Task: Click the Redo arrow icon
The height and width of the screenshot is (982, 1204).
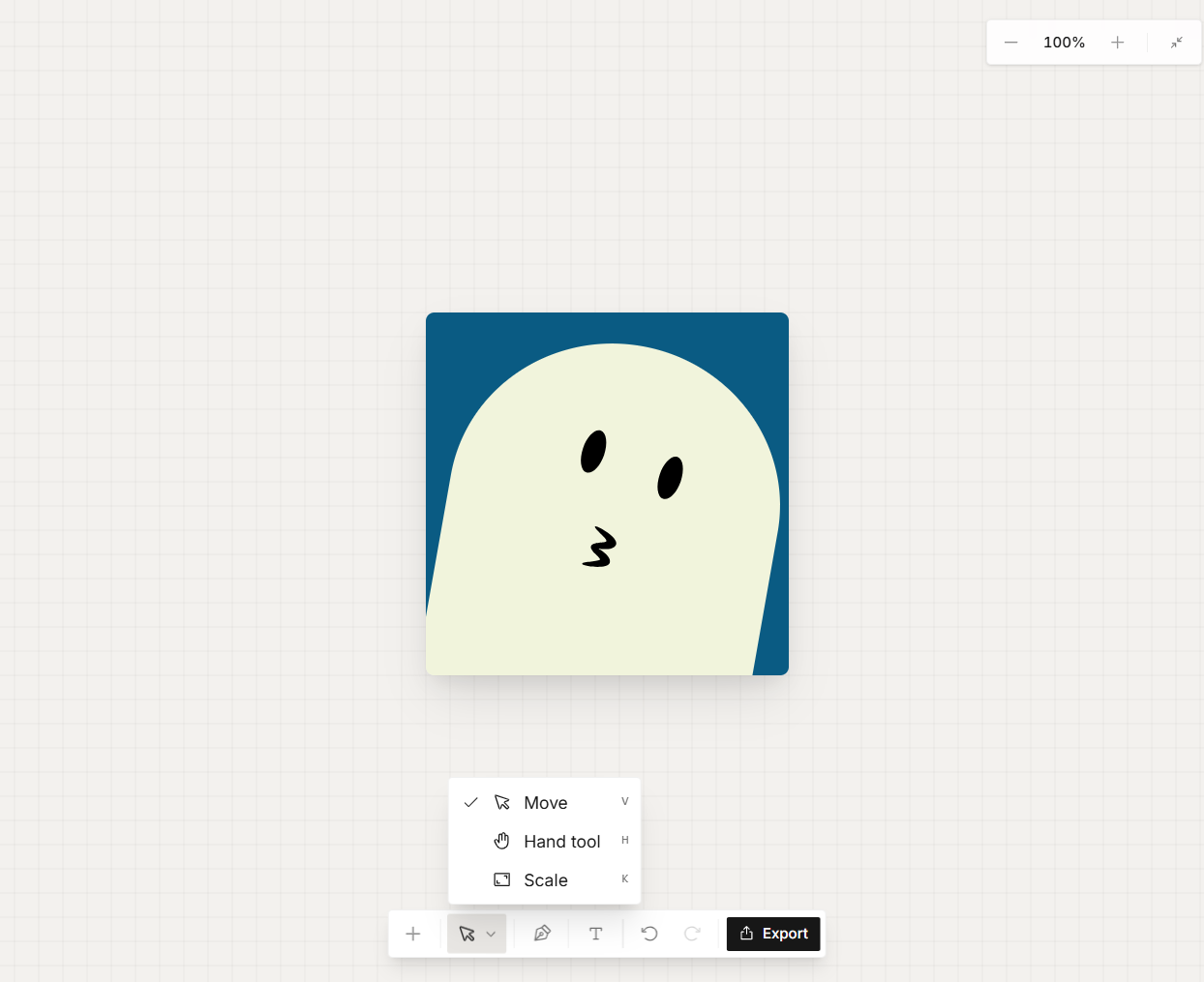Action: (x=692, y=934)
